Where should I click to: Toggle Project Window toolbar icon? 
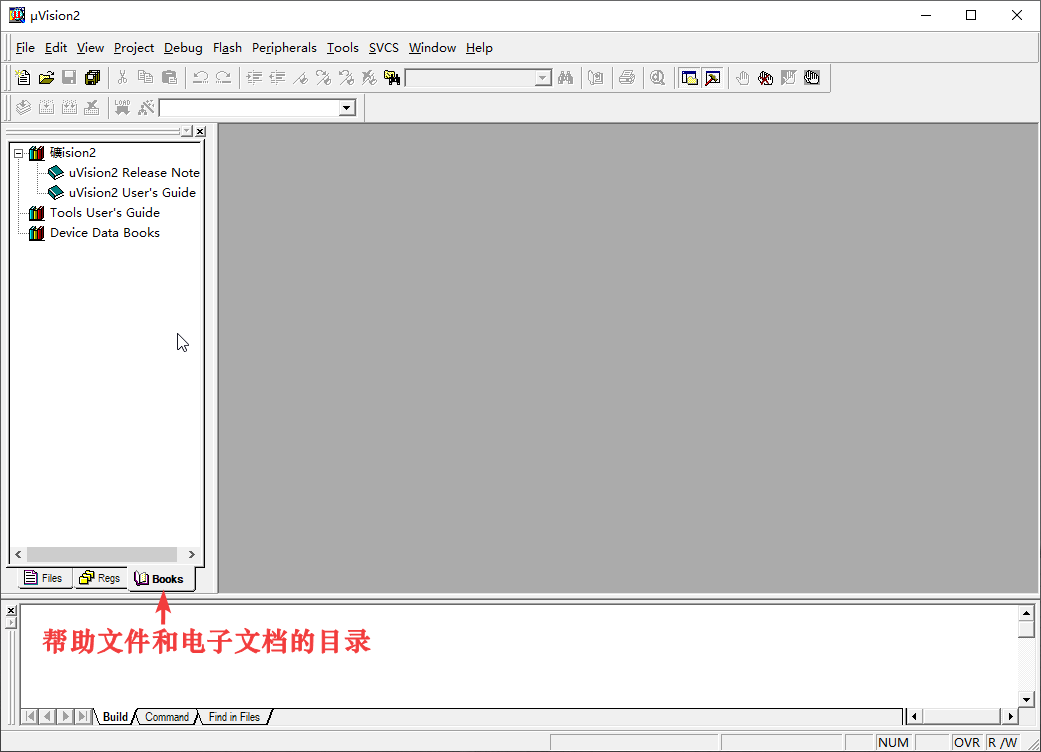[x=689, y=78]
